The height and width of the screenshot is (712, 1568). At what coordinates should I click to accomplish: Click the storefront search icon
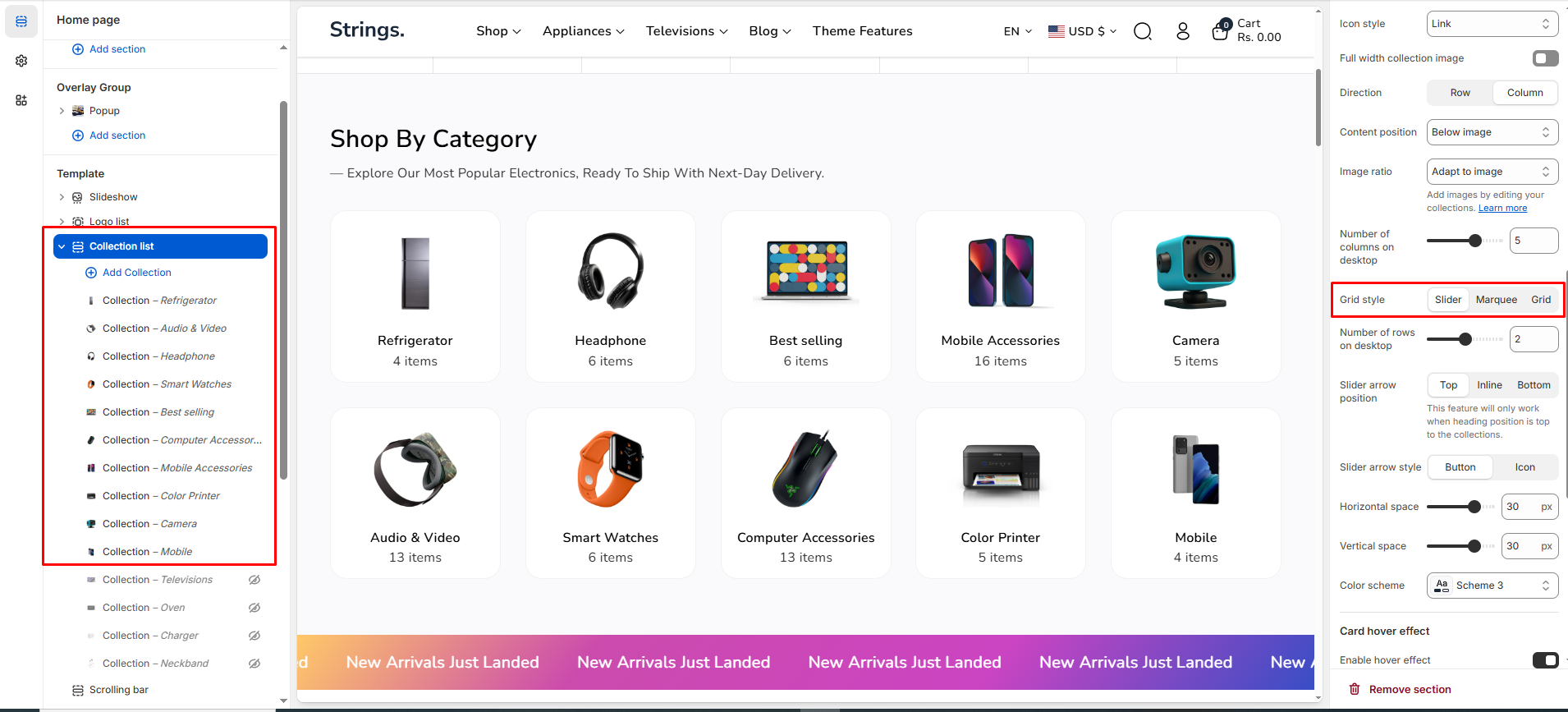(1142, 31)
